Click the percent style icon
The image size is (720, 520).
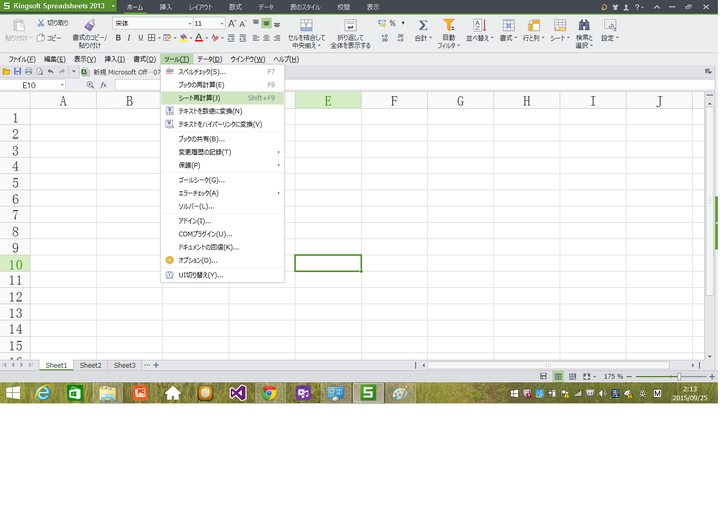pyautogui.click(x=393, y=23)
